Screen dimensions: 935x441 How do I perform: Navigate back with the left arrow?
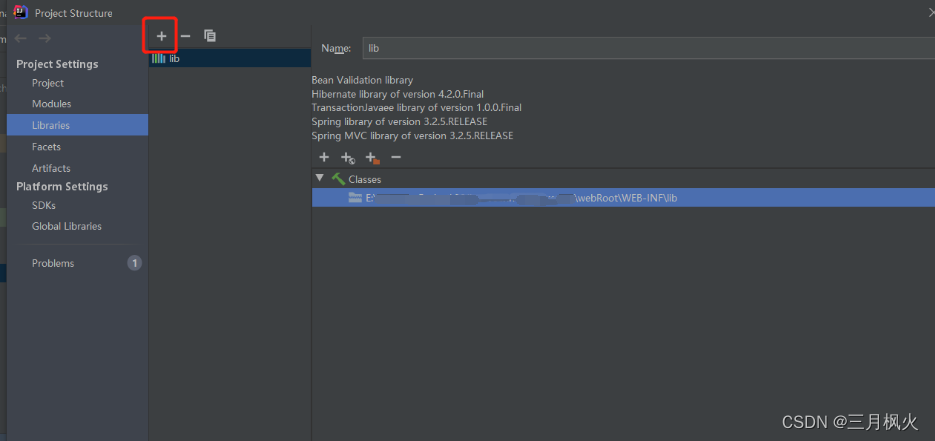click(x=21, y=38)
